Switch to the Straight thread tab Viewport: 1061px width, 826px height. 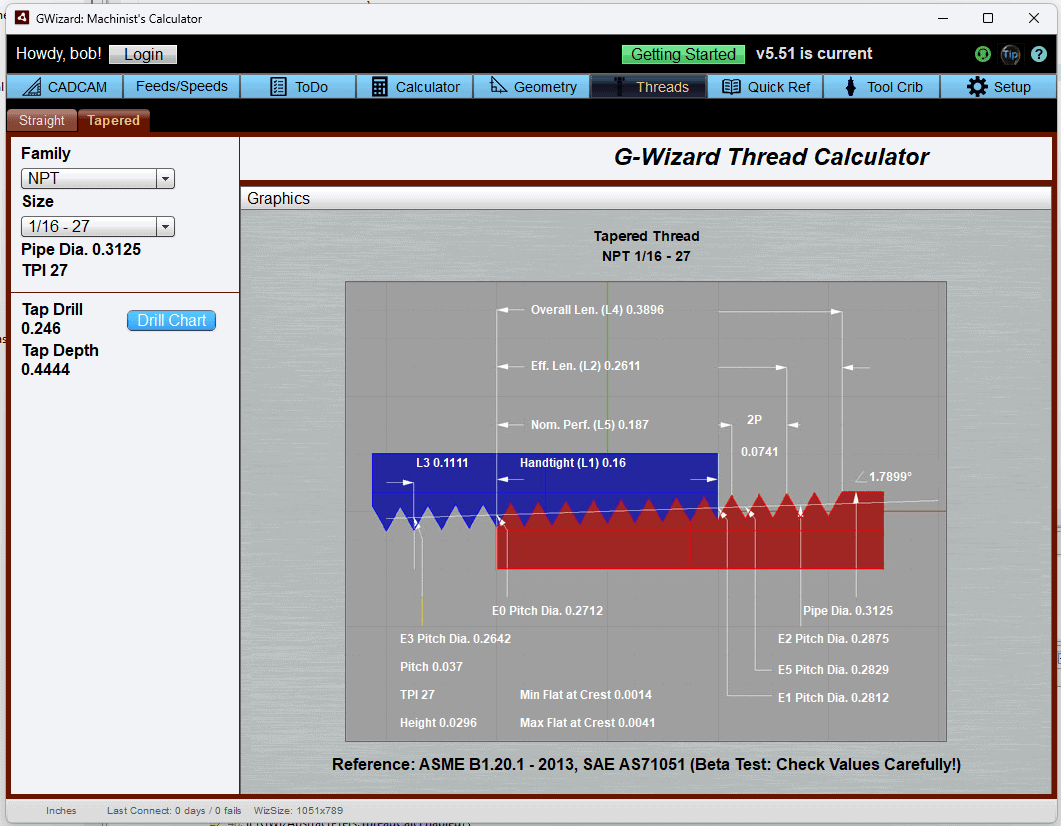pos(41,120)
